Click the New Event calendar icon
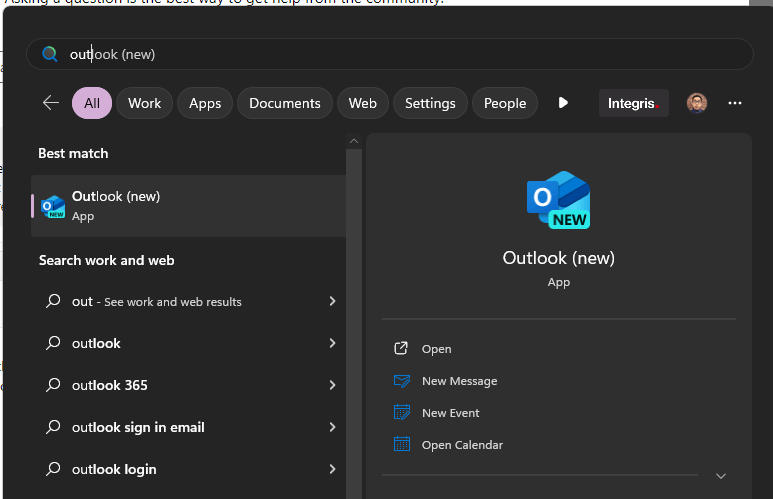Viewport: 773px width, 499px height. click(402, 413)
